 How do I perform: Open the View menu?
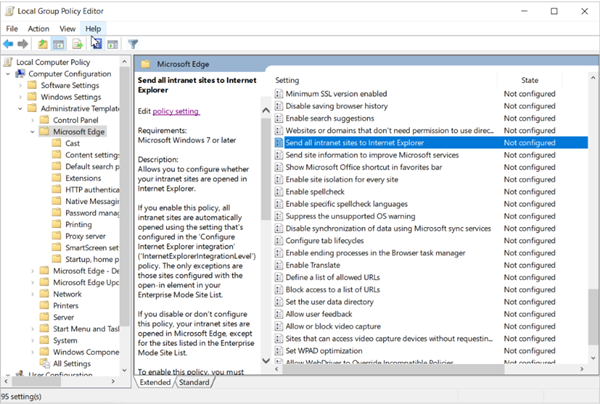pyautogui.click(x=67, y=29)
